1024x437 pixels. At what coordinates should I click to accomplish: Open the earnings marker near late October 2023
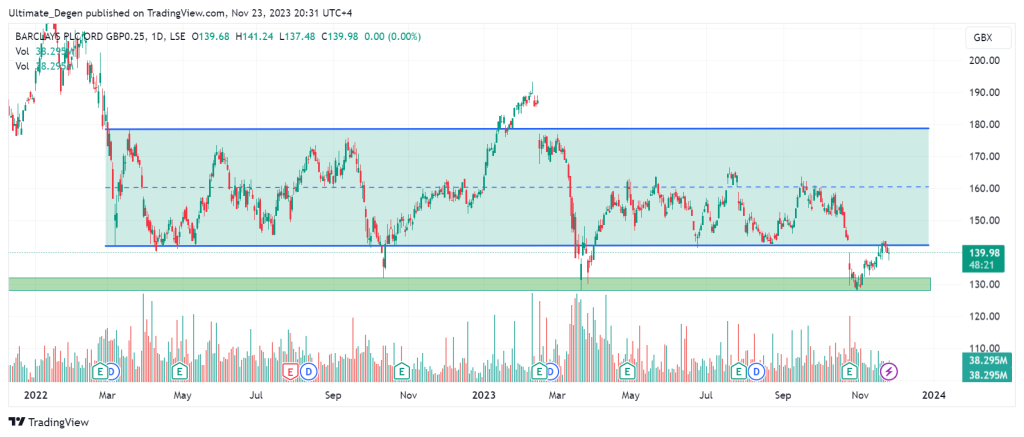point(850,372)
